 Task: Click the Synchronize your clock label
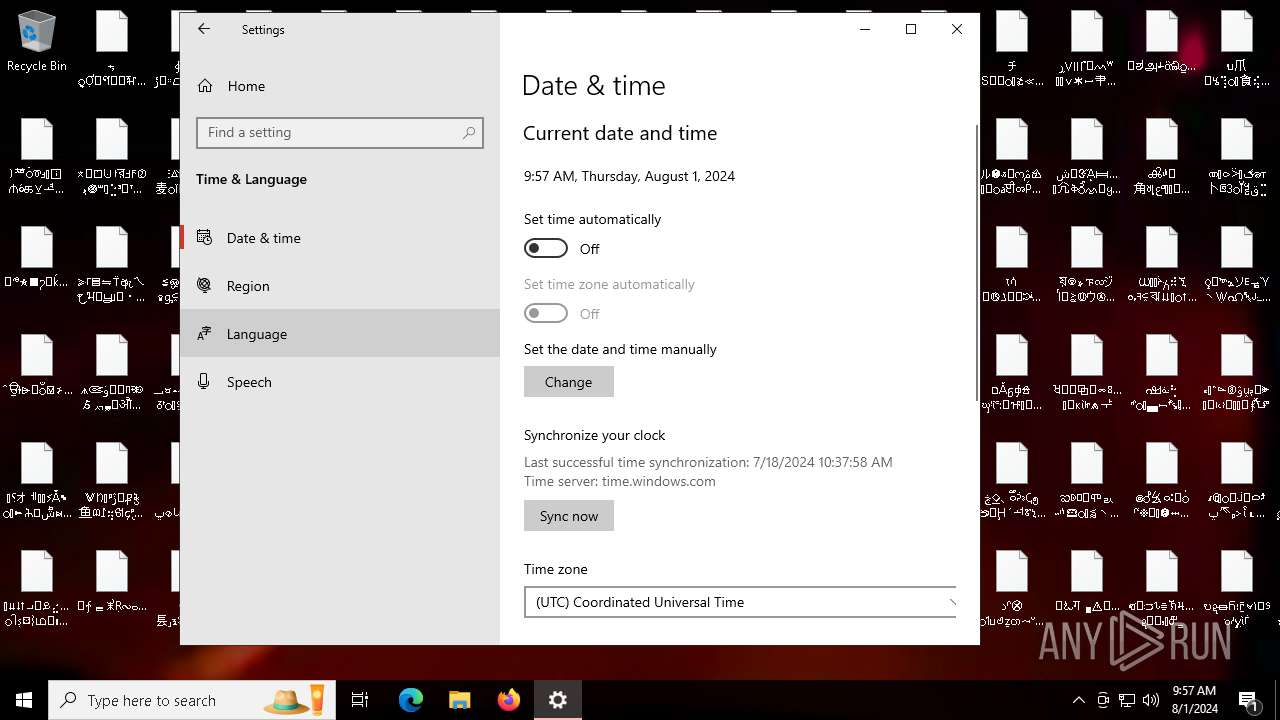pos(594,435)
